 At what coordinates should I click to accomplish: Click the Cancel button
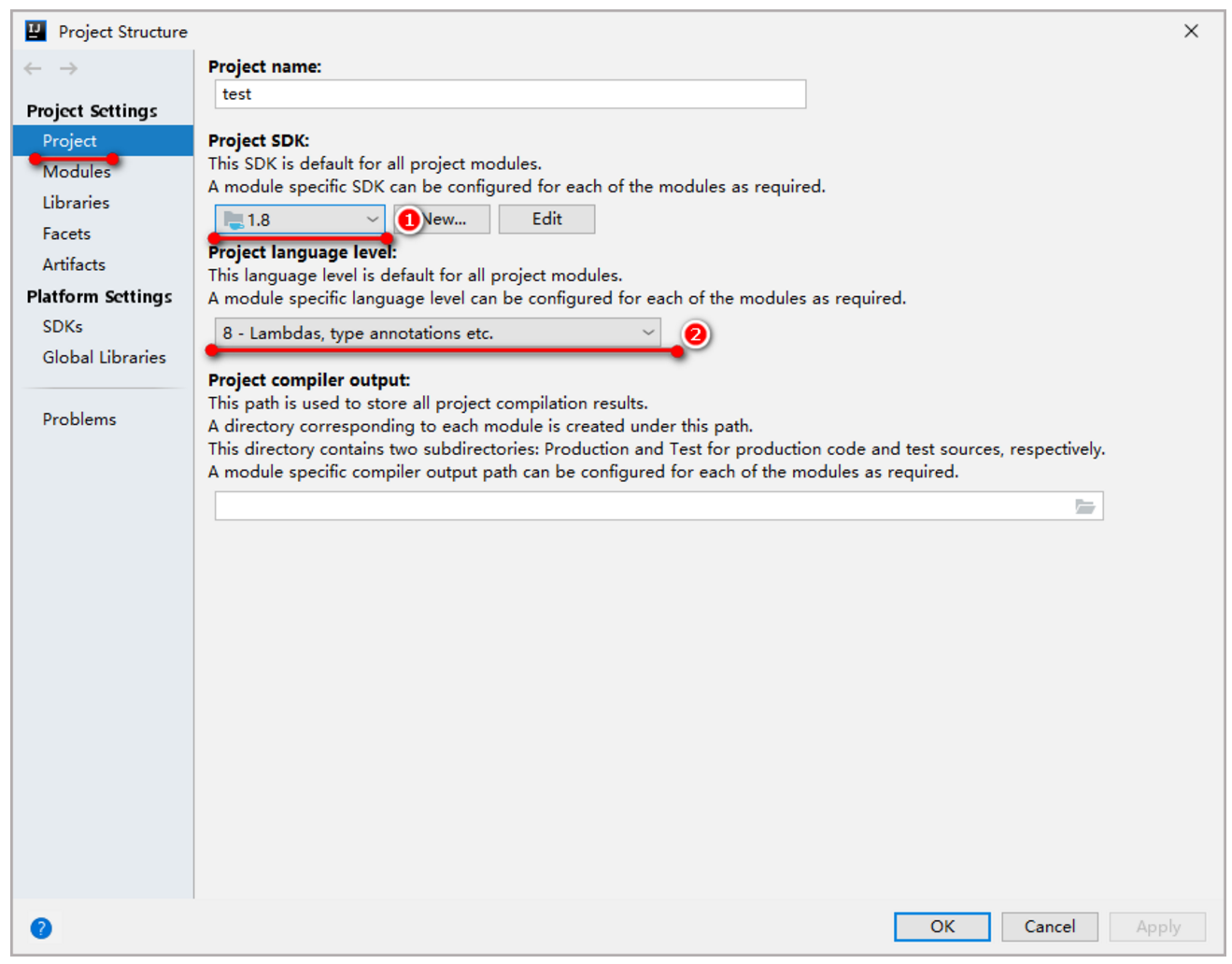click(x=1050, y=927)
